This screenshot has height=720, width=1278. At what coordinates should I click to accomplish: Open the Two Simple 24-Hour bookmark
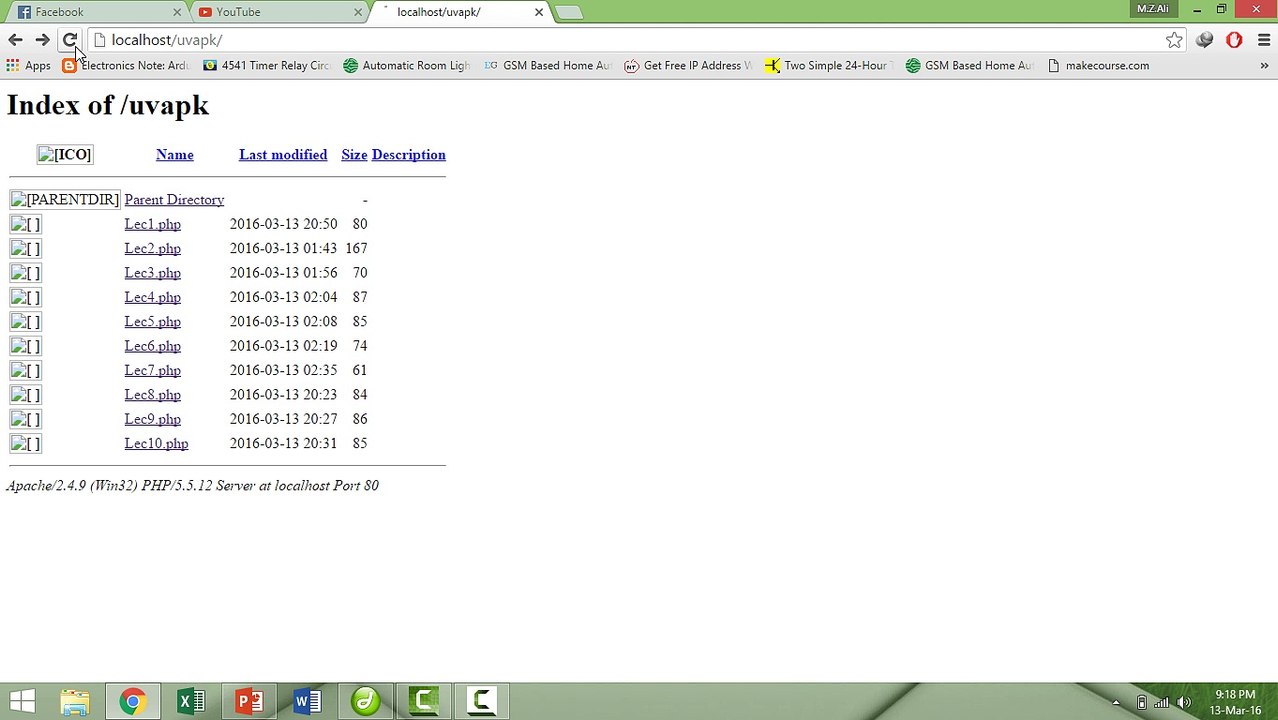[828, 65]
